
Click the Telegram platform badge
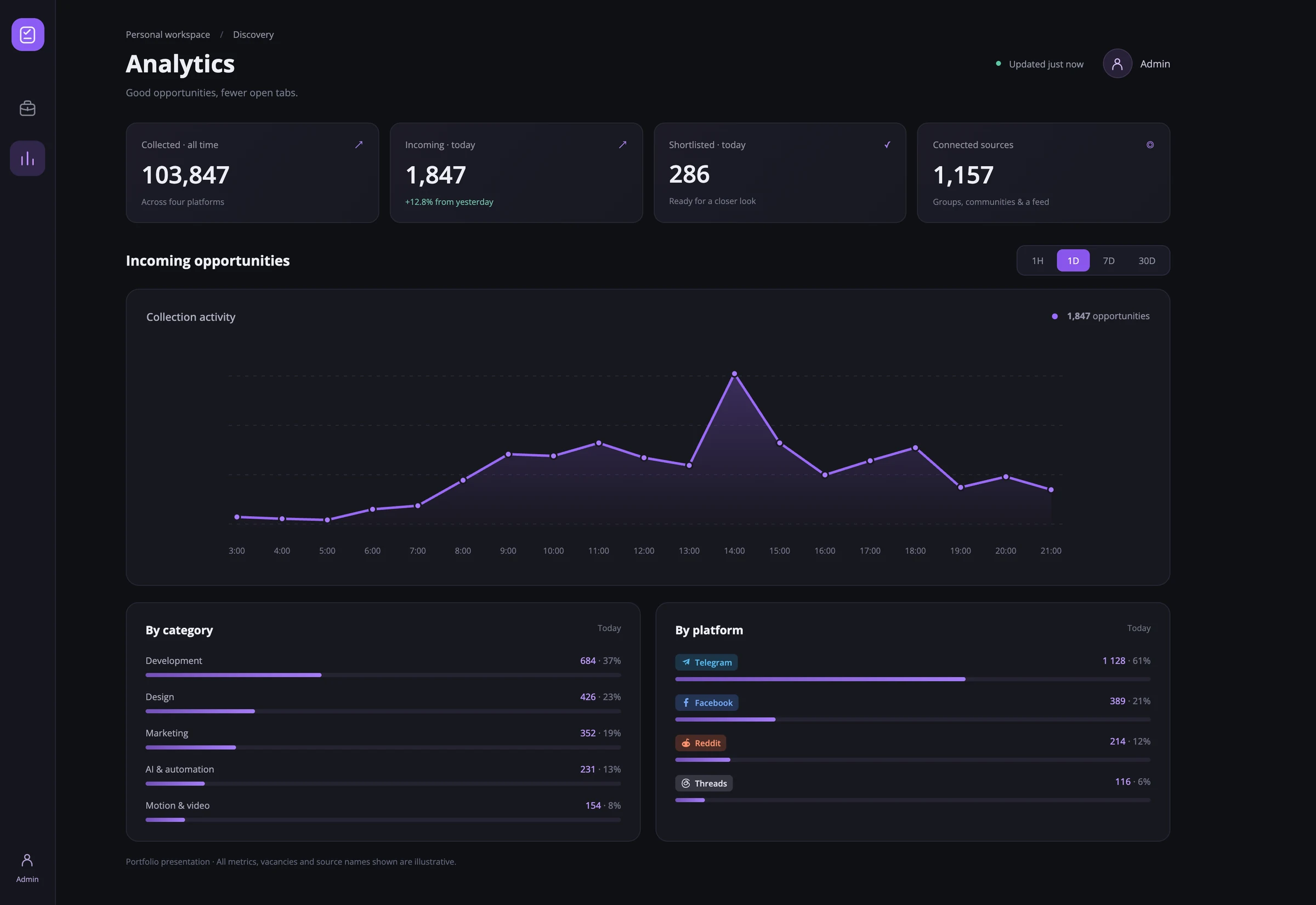pyautogui.click(x=706, y=663)
